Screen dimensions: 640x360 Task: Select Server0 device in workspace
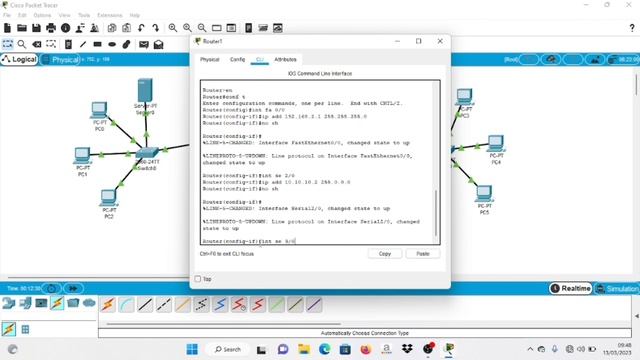(145, 91)
